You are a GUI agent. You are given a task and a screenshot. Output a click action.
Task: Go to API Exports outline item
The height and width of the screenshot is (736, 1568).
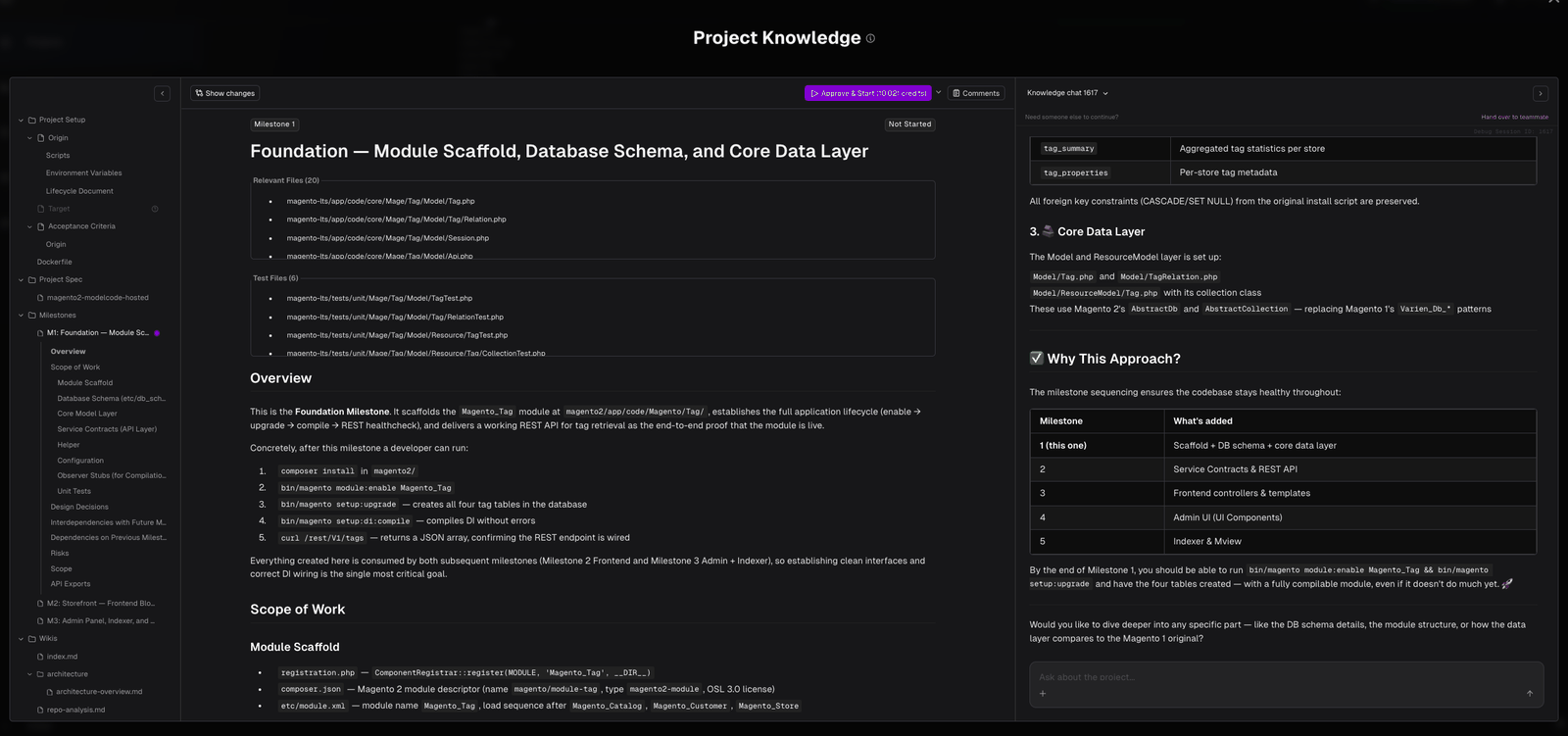click(71, 584)
